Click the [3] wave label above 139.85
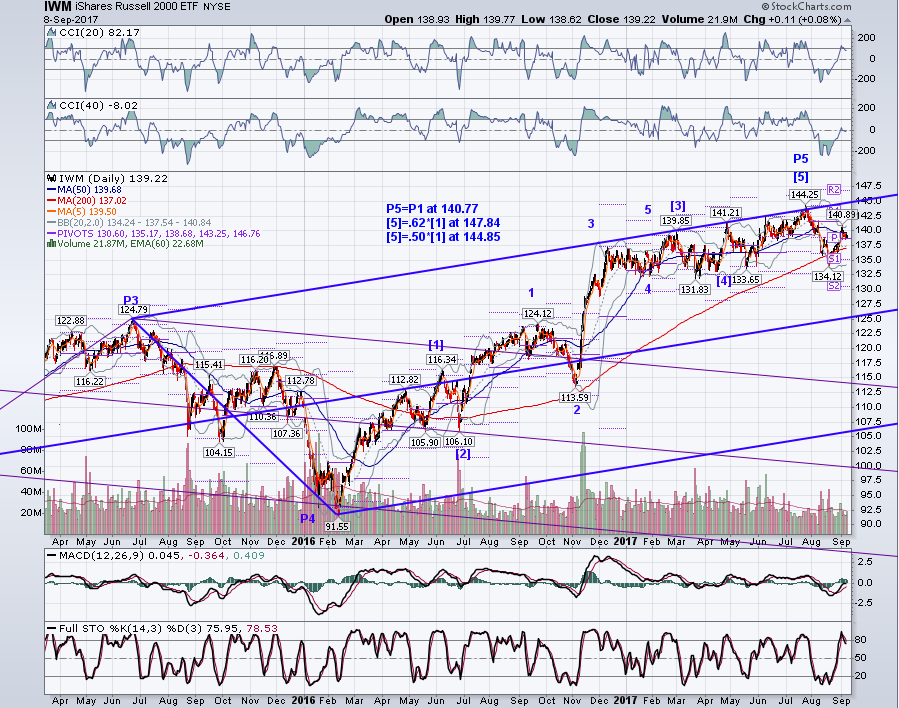This screenshot has height=708, width=899. coord(678,205)
